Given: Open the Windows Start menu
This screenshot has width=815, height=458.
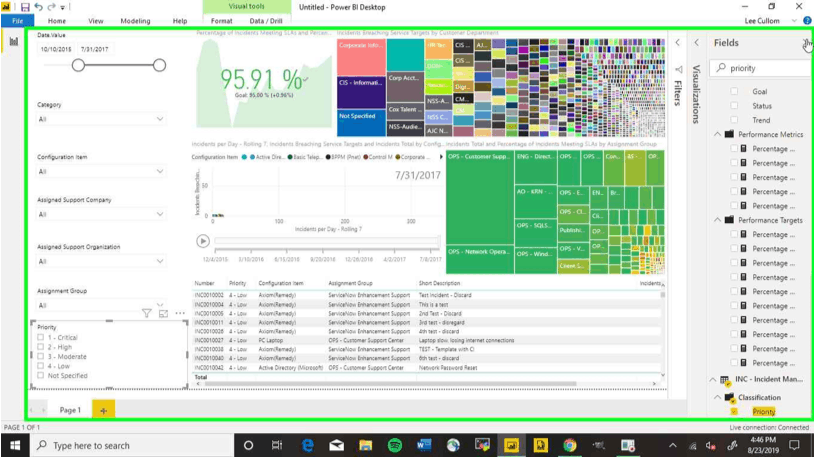Looking at the screenshot, I should tap(15, 446).
